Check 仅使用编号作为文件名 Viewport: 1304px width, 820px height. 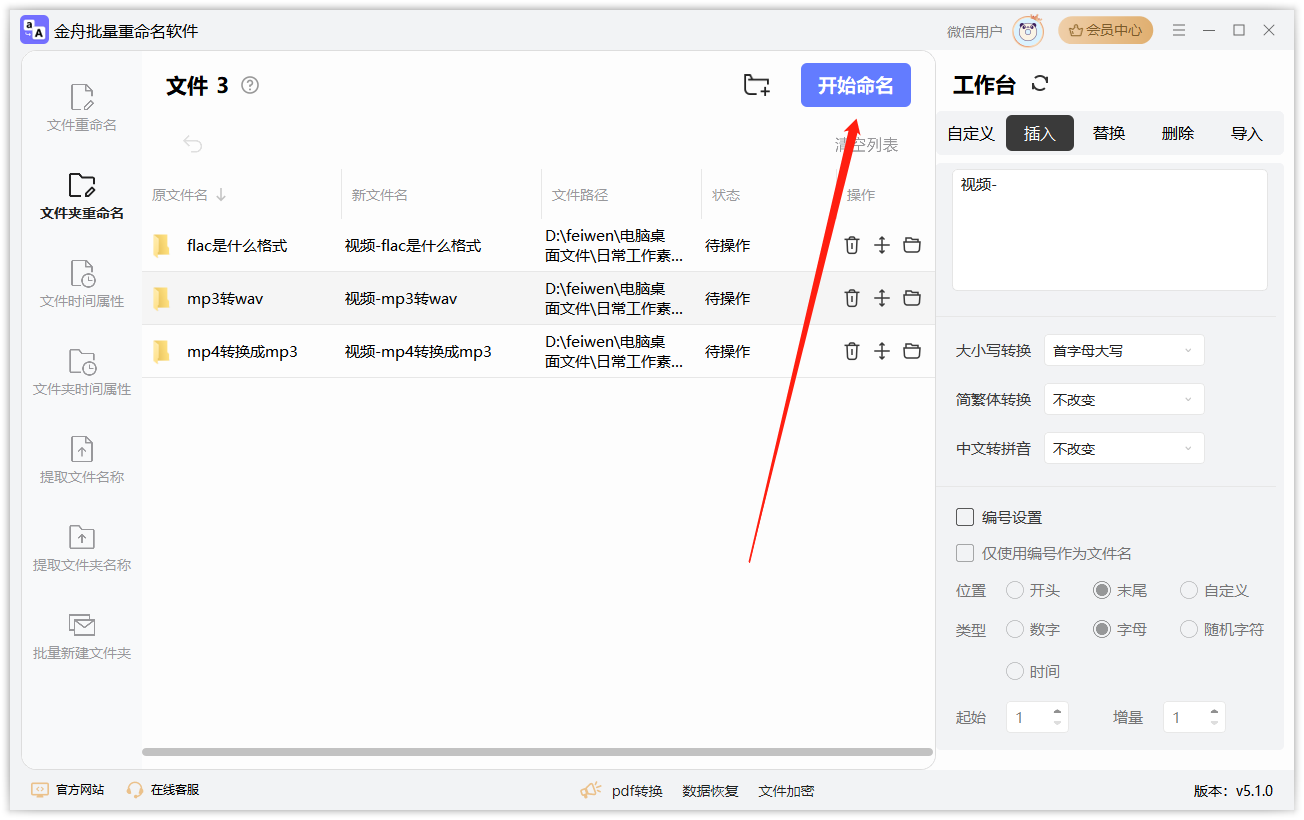(965, 552)
